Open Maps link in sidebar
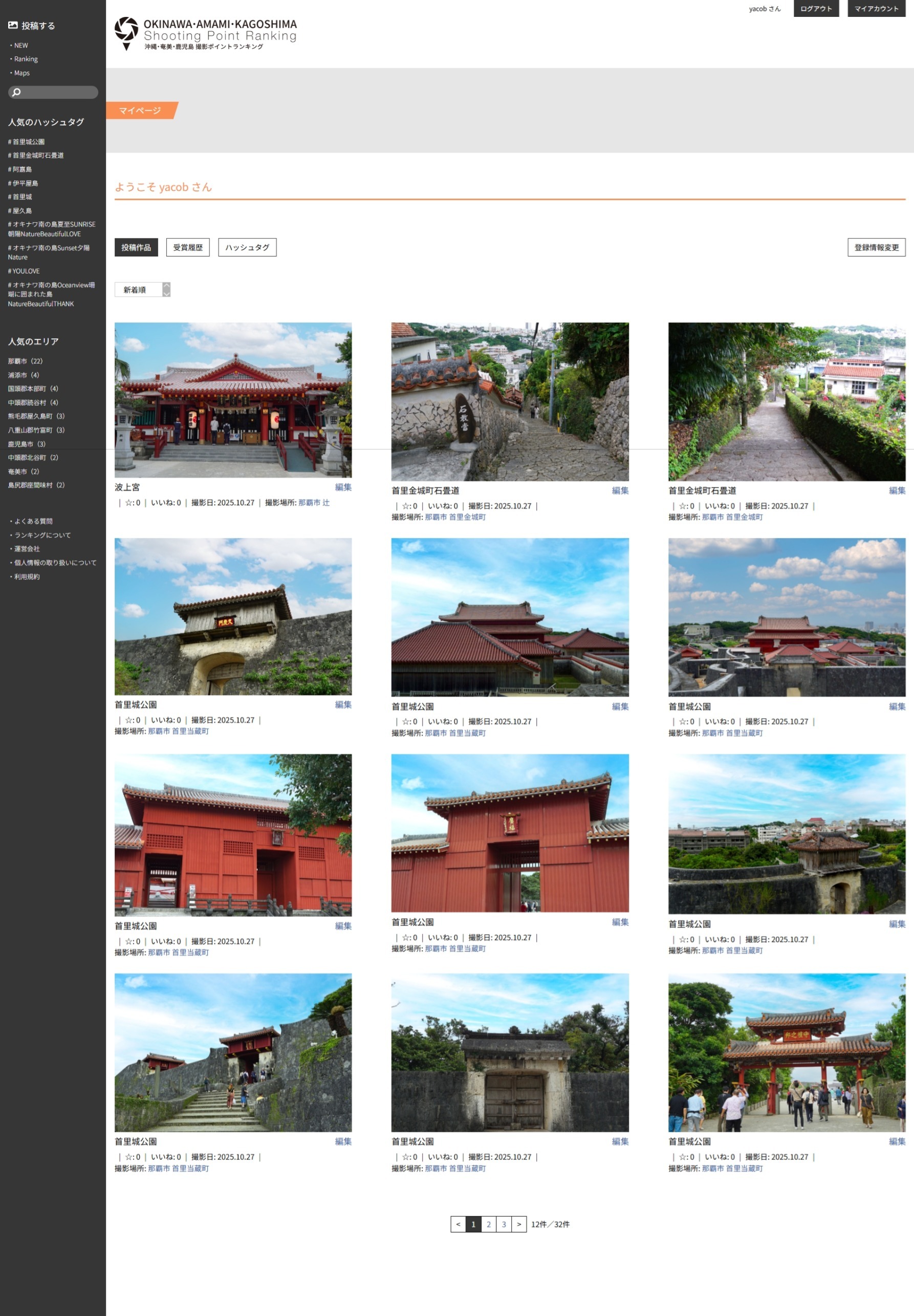 click(22, 73)
